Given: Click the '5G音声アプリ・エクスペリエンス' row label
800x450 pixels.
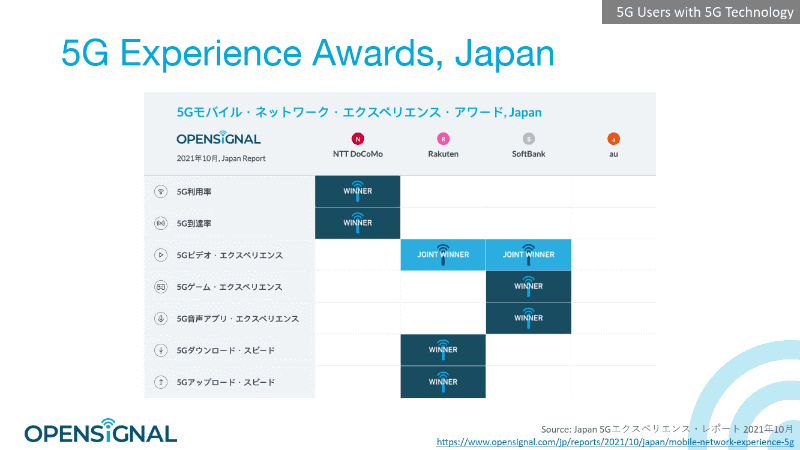Looking at the screenshot, I should (238, 319).
